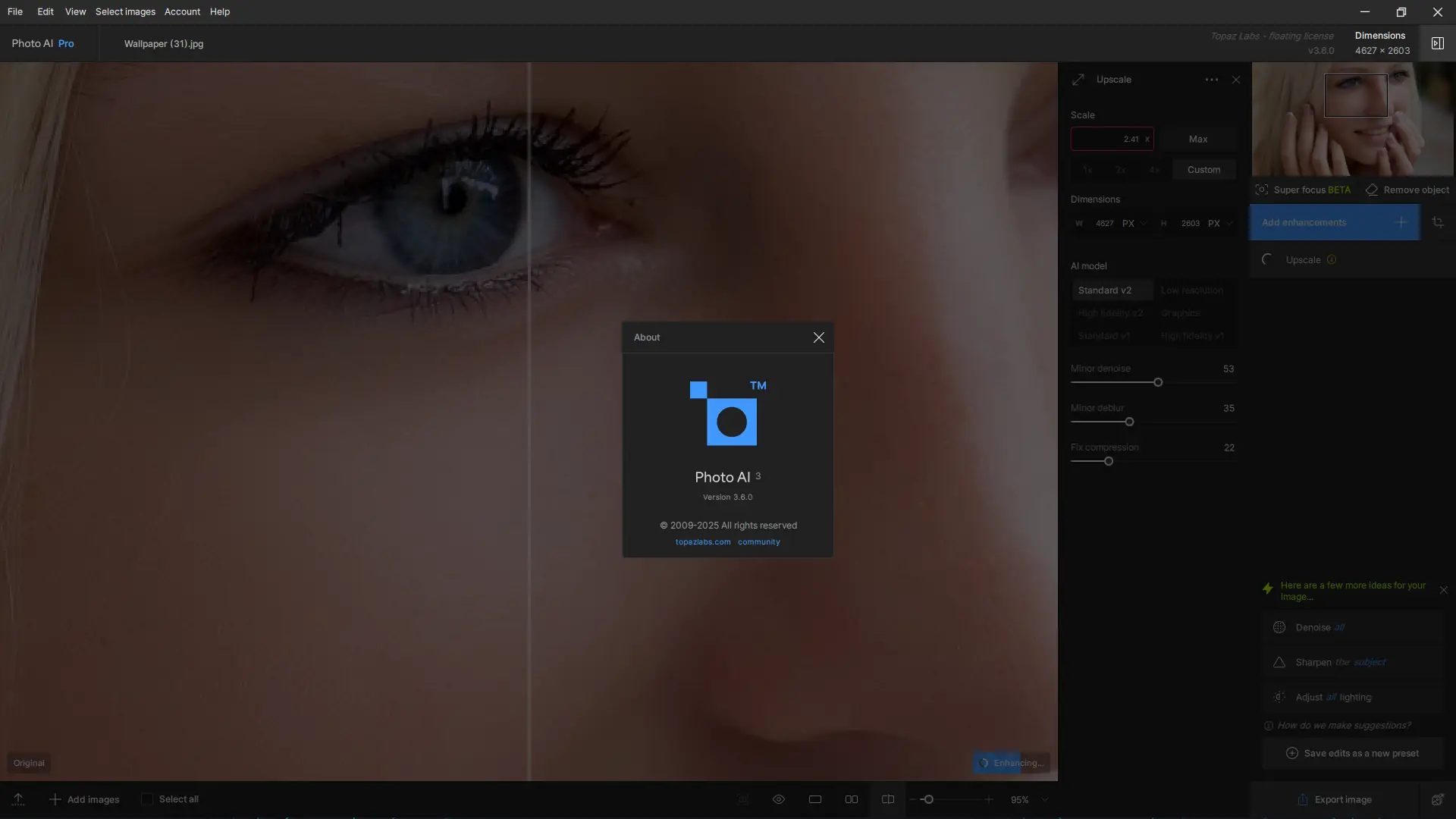
Task: Click the crop tool icon
Action: point(1437,222)
